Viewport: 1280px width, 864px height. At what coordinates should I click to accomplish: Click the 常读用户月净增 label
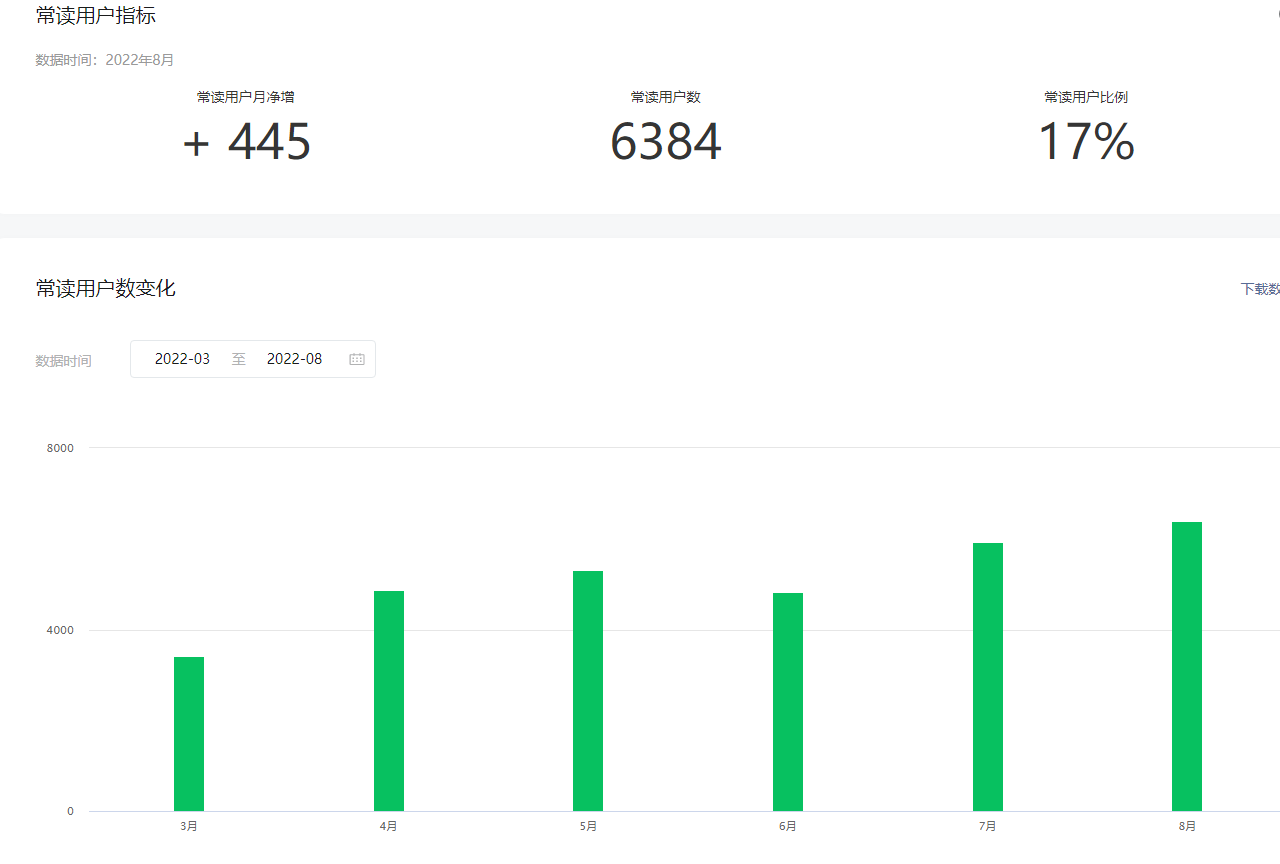[246, 97]
